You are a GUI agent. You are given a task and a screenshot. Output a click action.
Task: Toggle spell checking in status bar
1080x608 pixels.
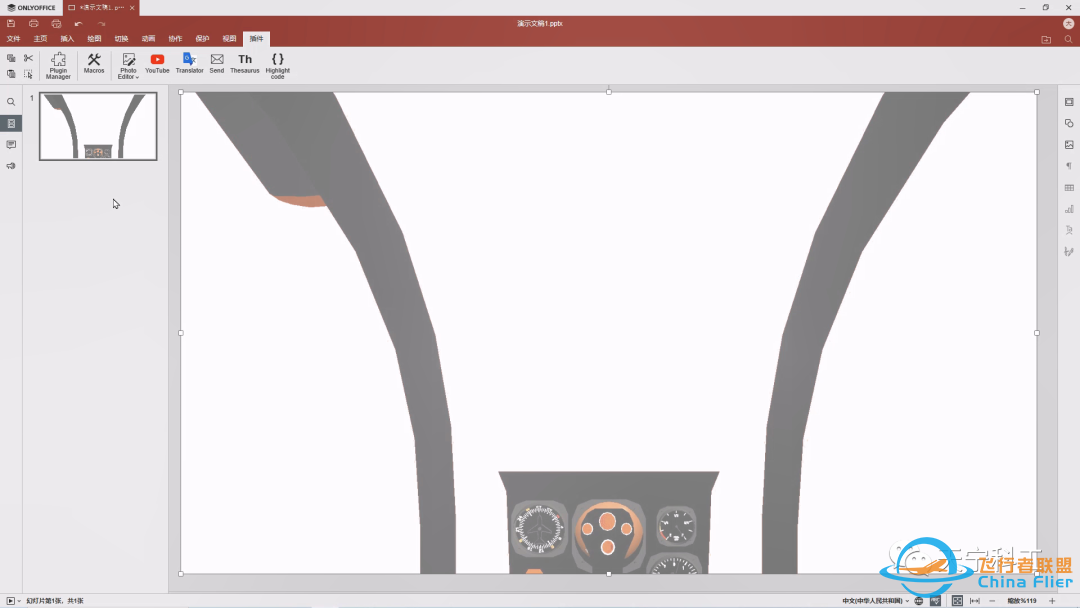pos(936,601)
